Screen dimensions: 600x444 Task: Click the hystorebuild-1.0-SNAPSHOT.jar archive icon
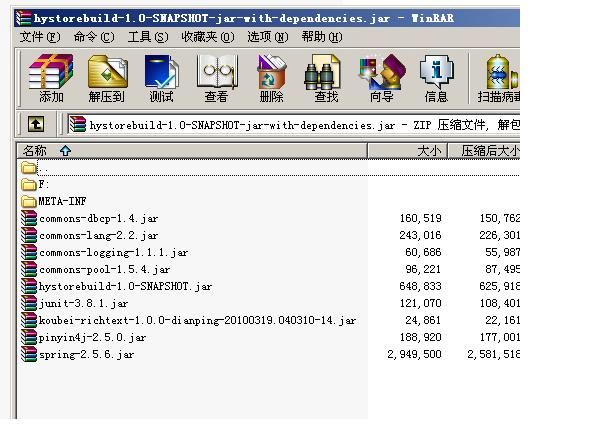click(x=29, y=286)
